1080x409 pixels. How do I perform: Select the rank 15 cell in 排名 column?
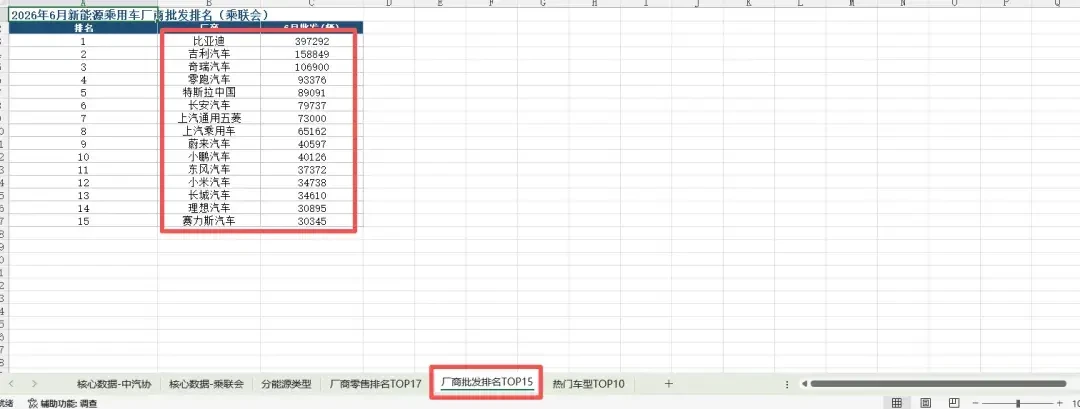point(83,221)
